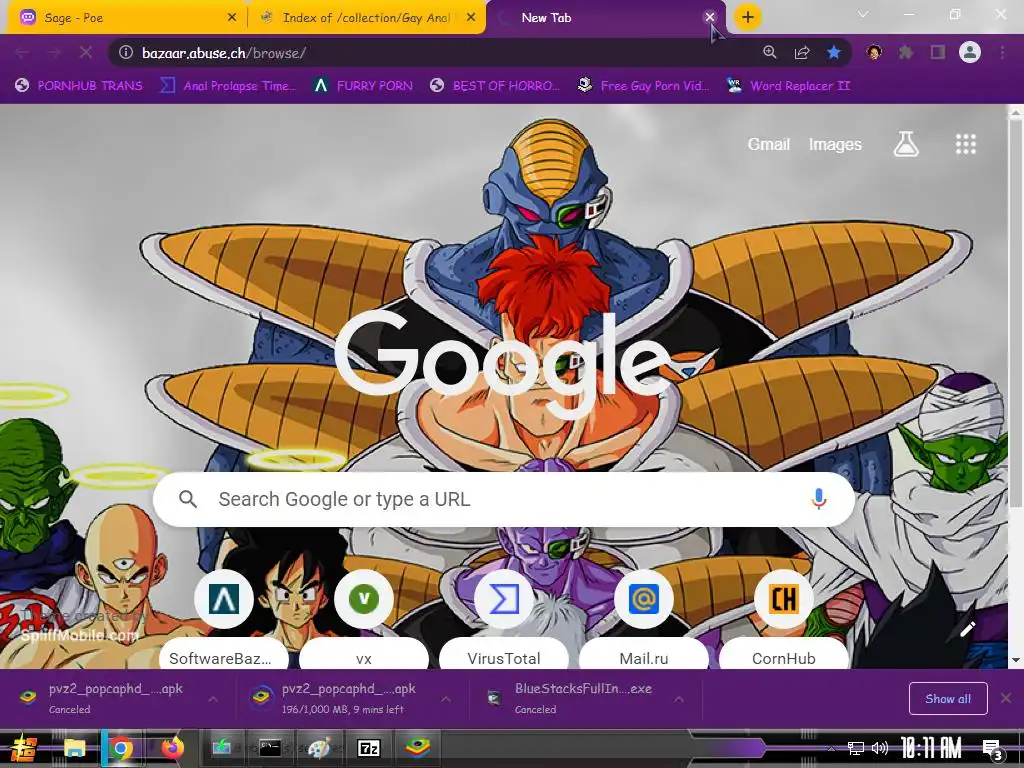Open the VirusTotal shortcut tile

click(x=504, y=620)
